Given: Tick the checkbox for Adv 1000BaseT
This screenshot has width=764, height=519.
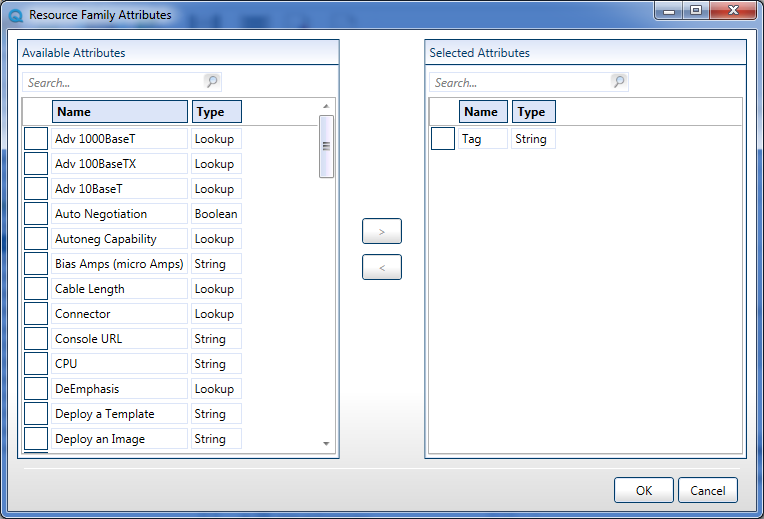Looking at the screenshot, I should 36,139.
